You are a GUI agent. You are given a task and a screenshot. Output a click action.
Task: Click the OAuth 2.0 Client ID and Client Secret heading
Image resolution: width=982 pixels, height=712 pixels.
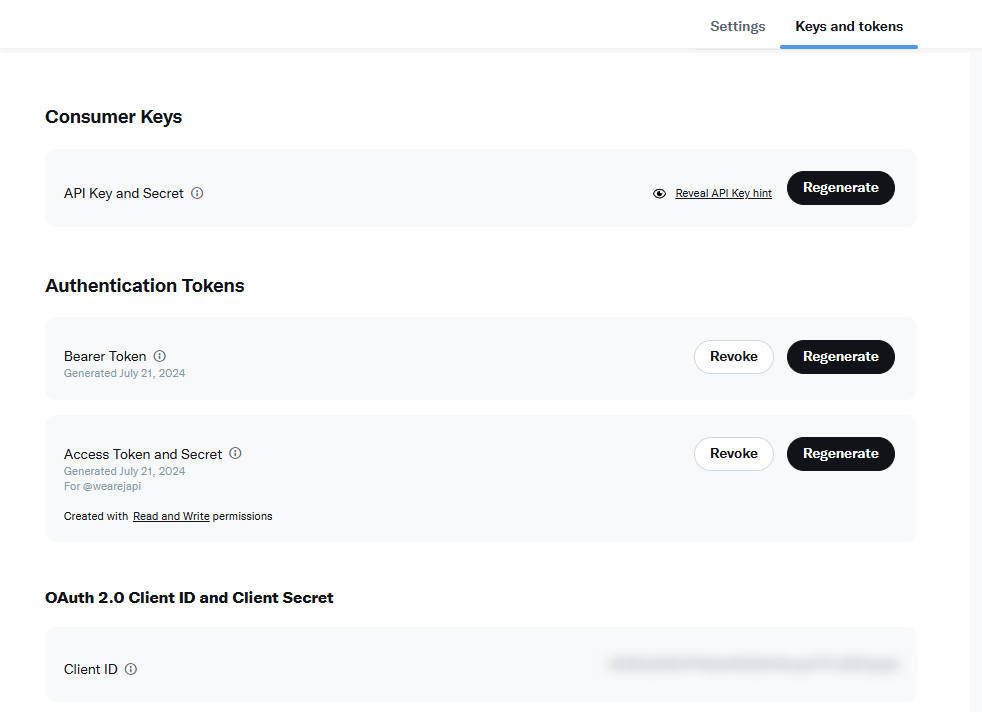(x=189, y=598)
